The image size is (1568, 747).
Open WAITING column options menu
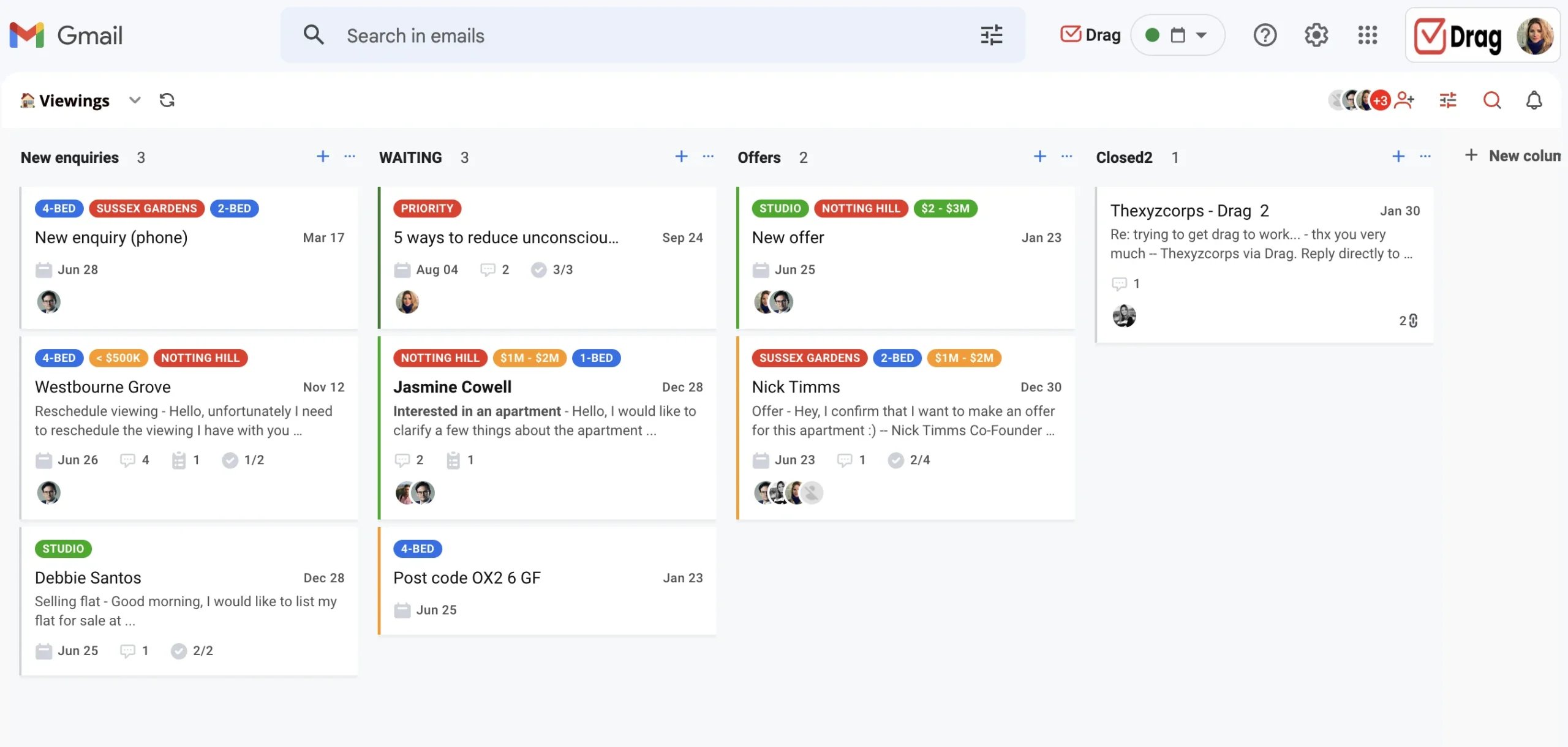[708, 156]
